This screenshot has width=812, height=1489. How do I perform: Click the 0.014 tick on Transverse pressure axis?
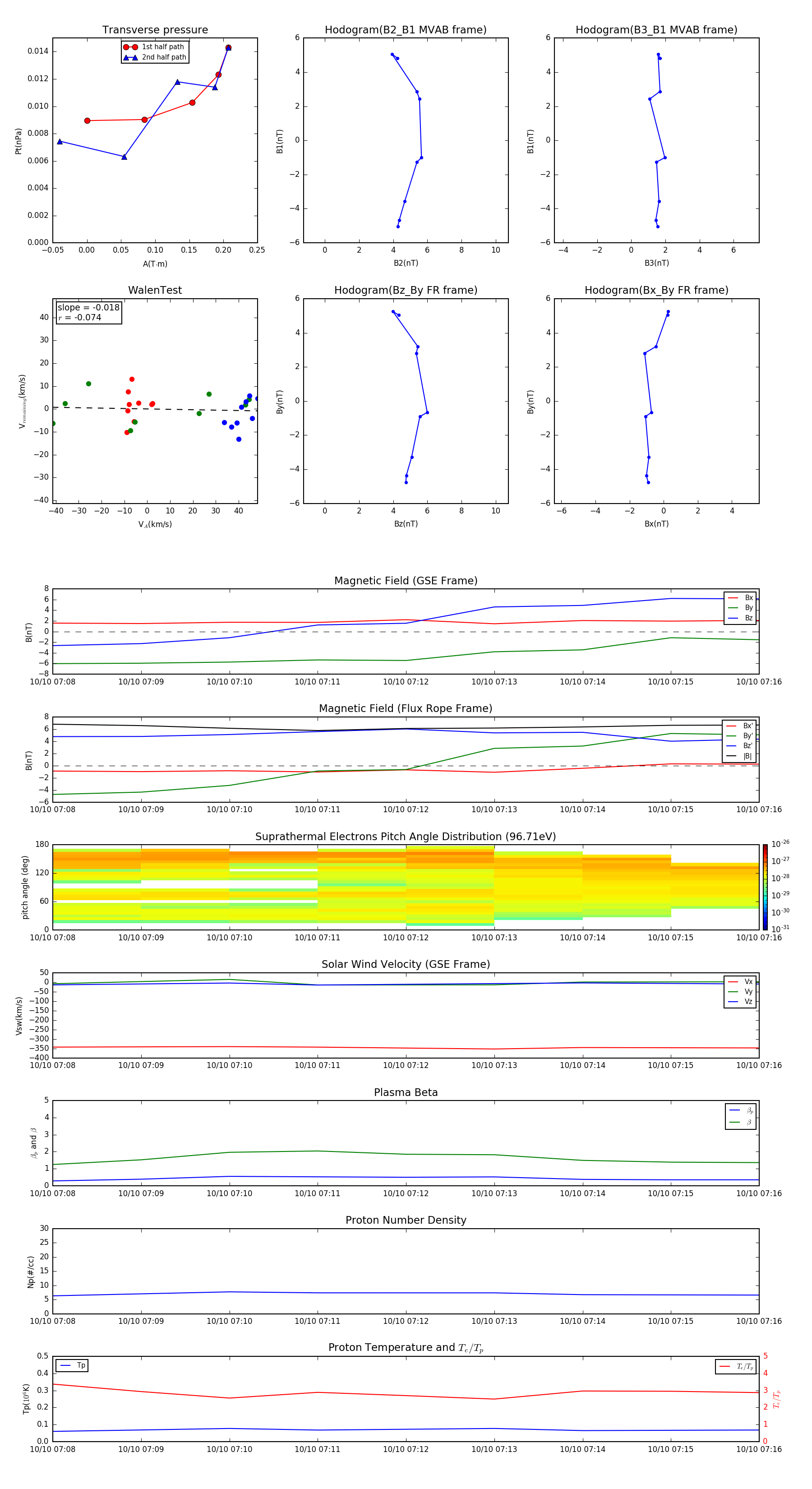click(x=38, y=51)
